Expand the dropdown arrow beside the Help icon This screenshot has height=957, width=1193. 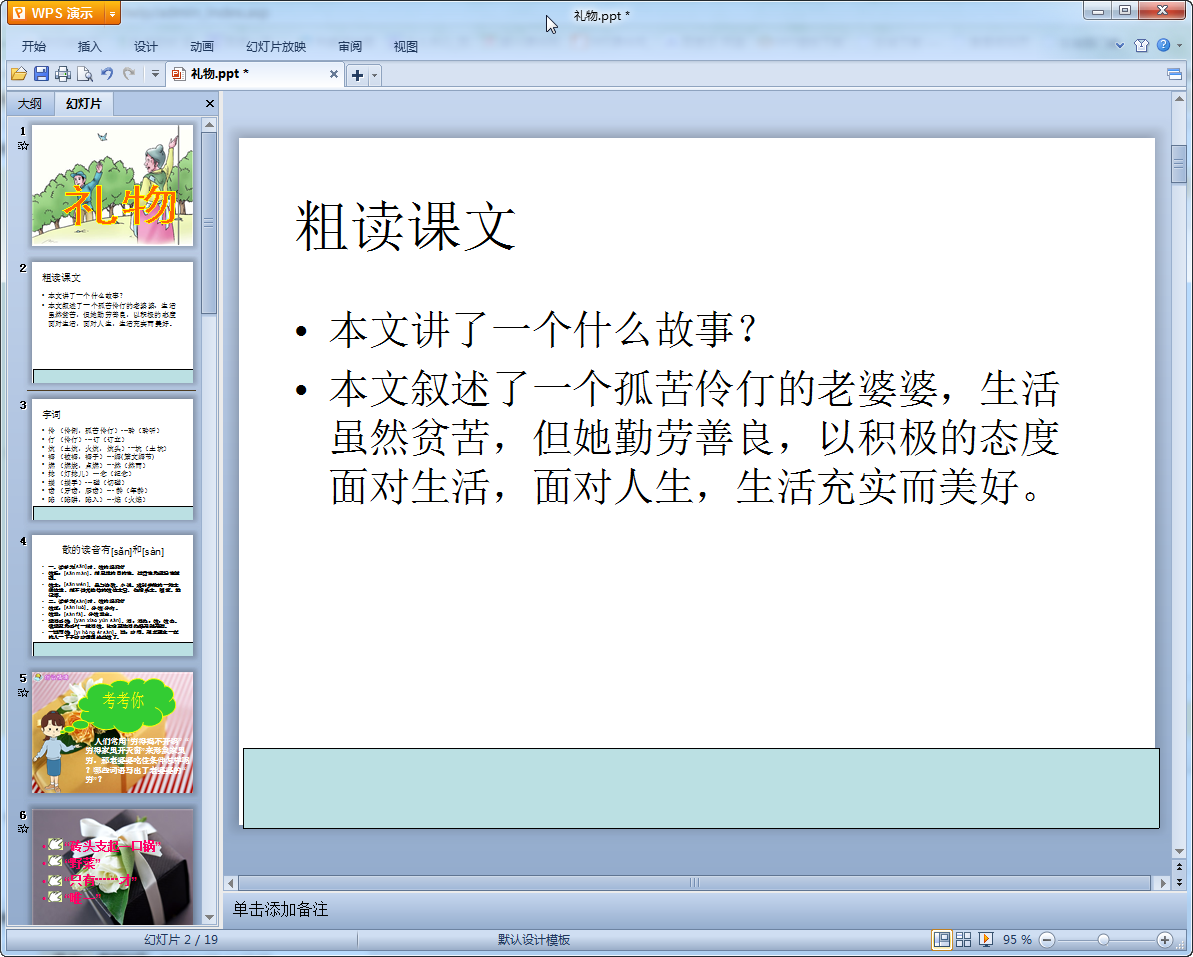1178,46
